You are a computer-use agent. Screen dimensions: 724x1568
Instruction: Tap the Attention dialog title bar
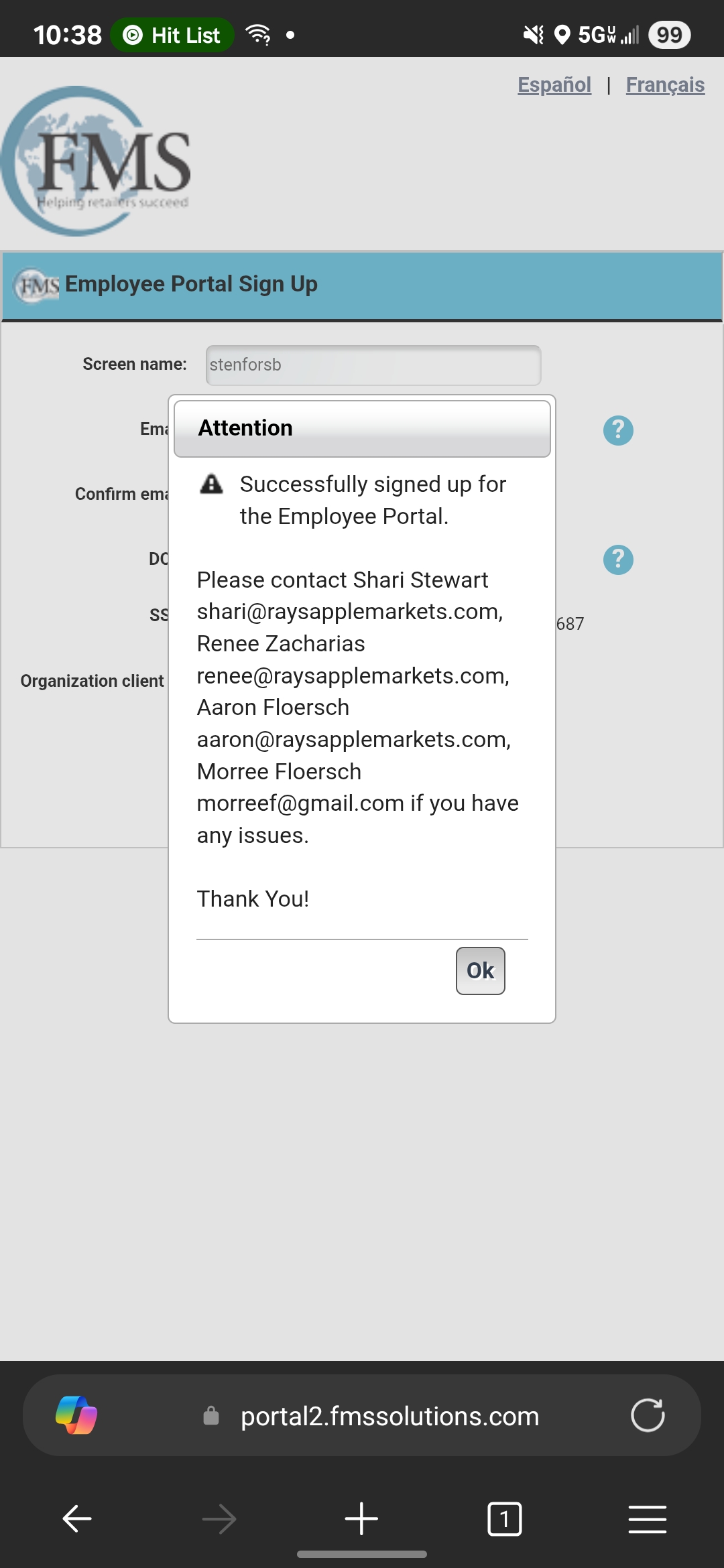click(x=362, y=429)
